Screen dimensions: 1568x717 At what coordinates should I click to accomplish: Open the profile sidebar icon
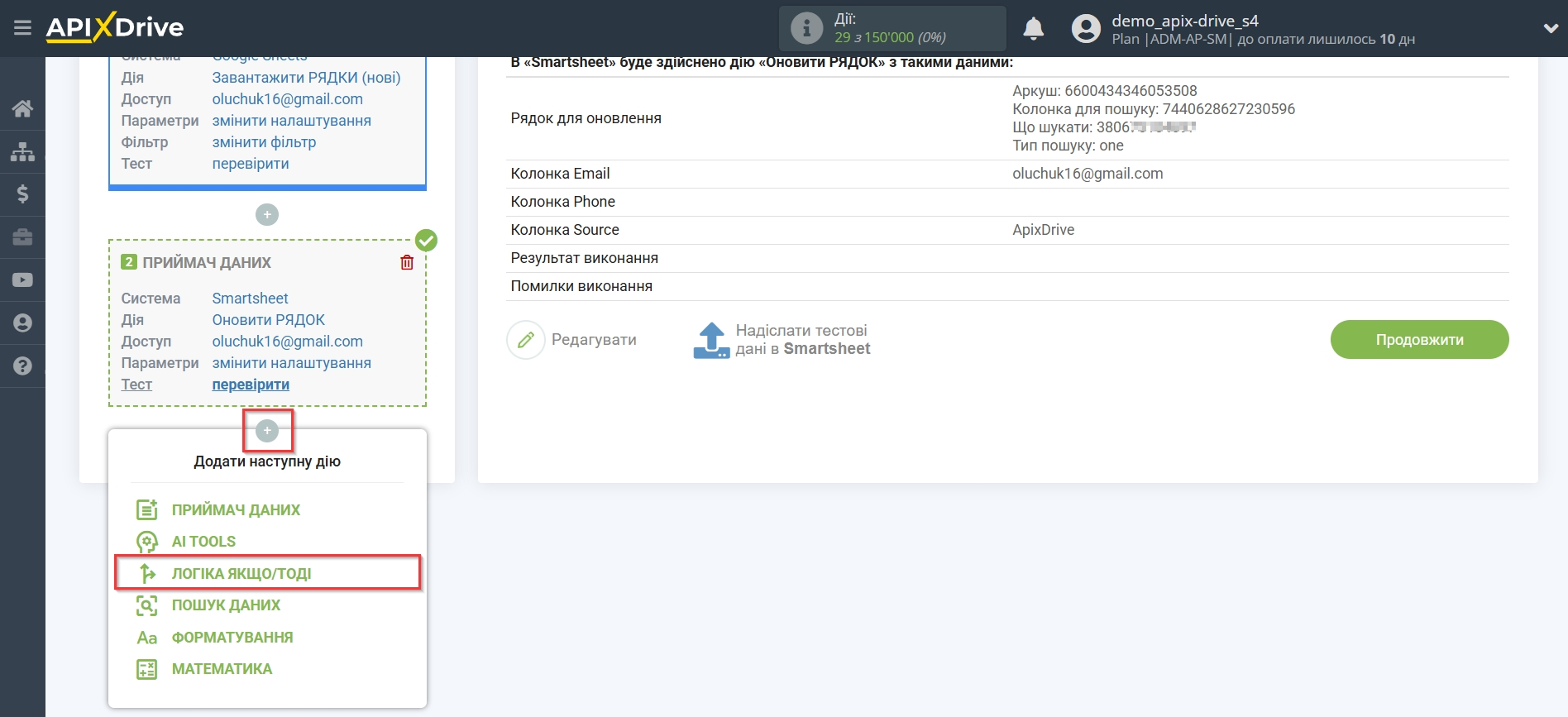click(22, 323)
